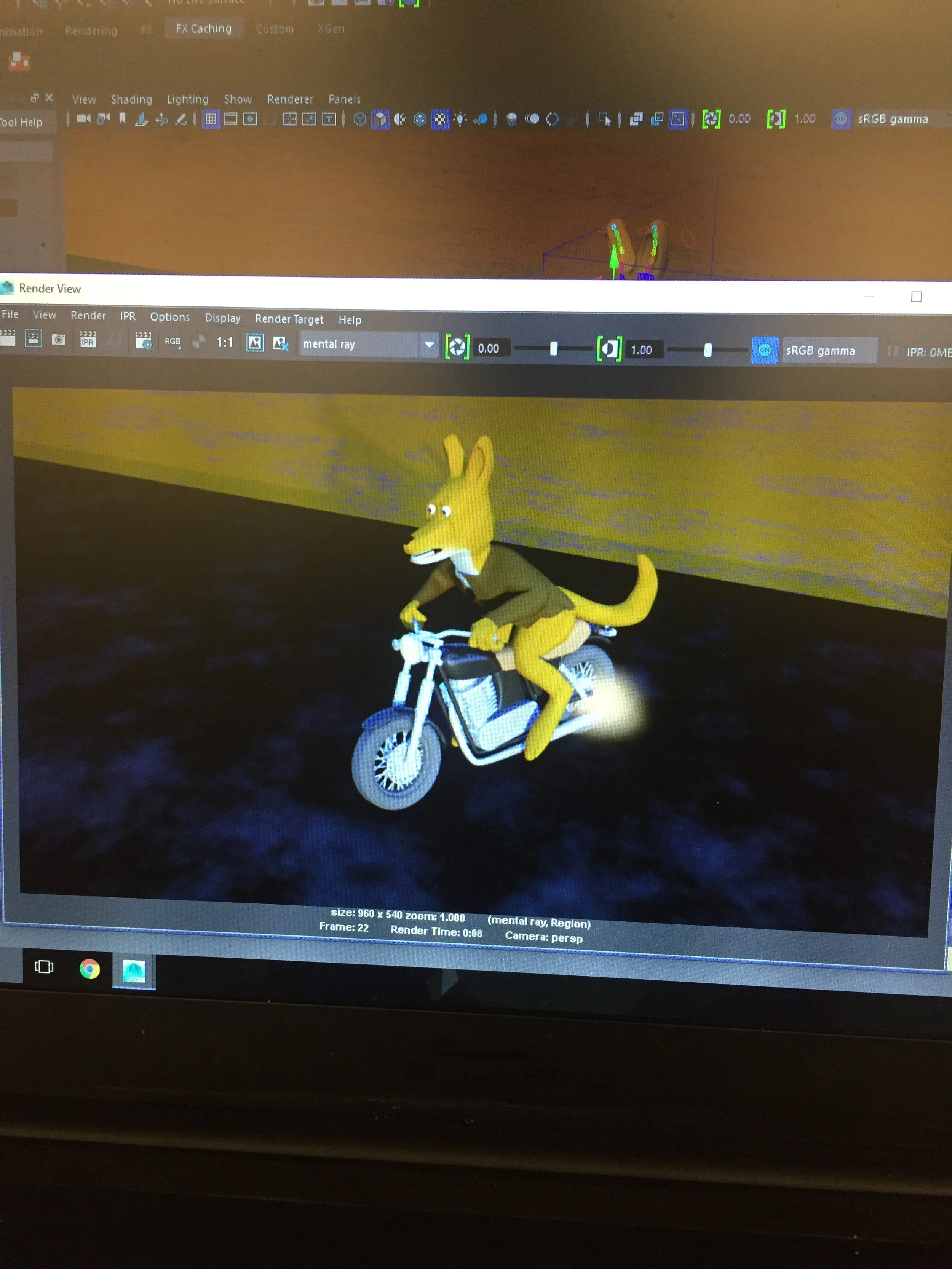Open the RGB channel display dropdown
The width and height of the screenshot is (952, 1269).
172,342
